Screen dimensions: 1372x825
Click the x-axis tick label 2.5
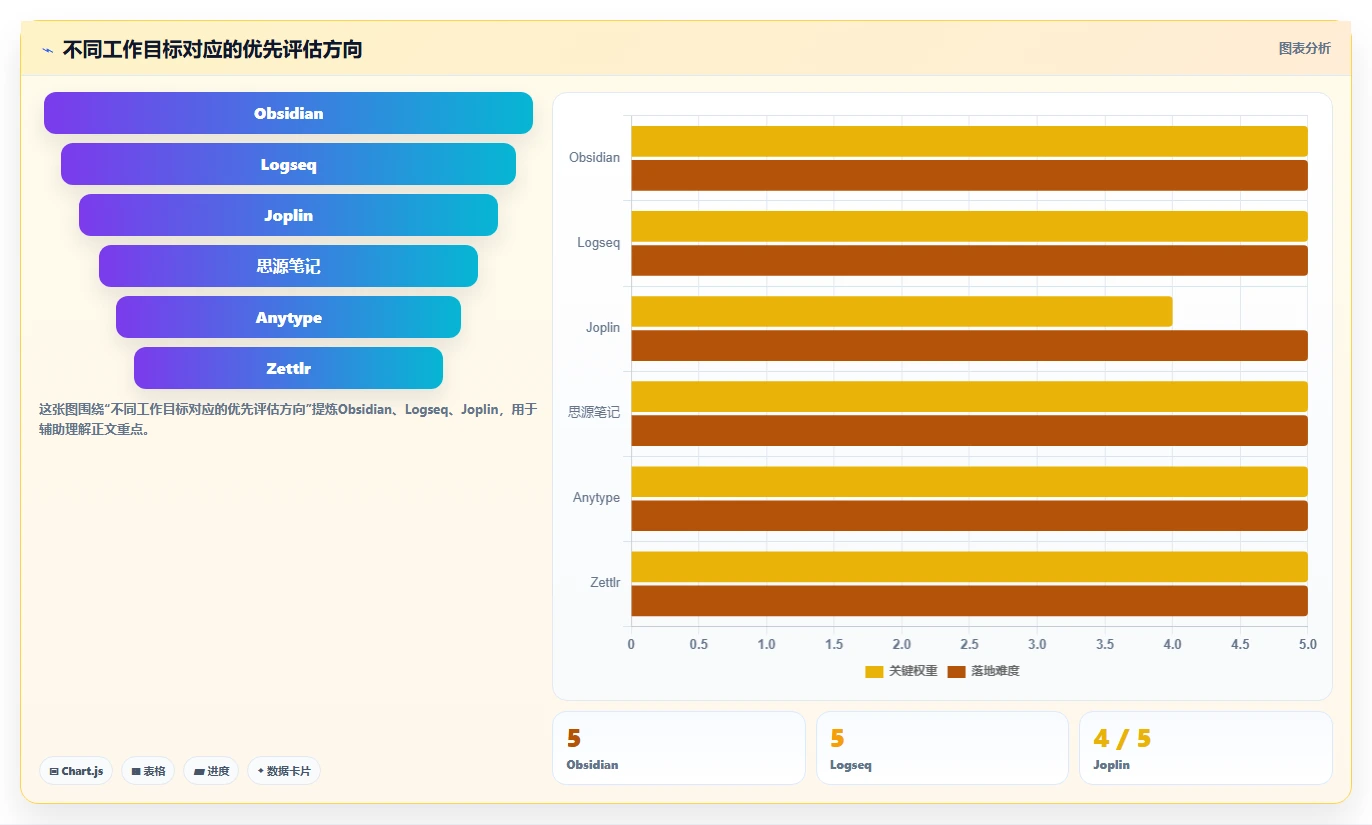click(969, 644)
